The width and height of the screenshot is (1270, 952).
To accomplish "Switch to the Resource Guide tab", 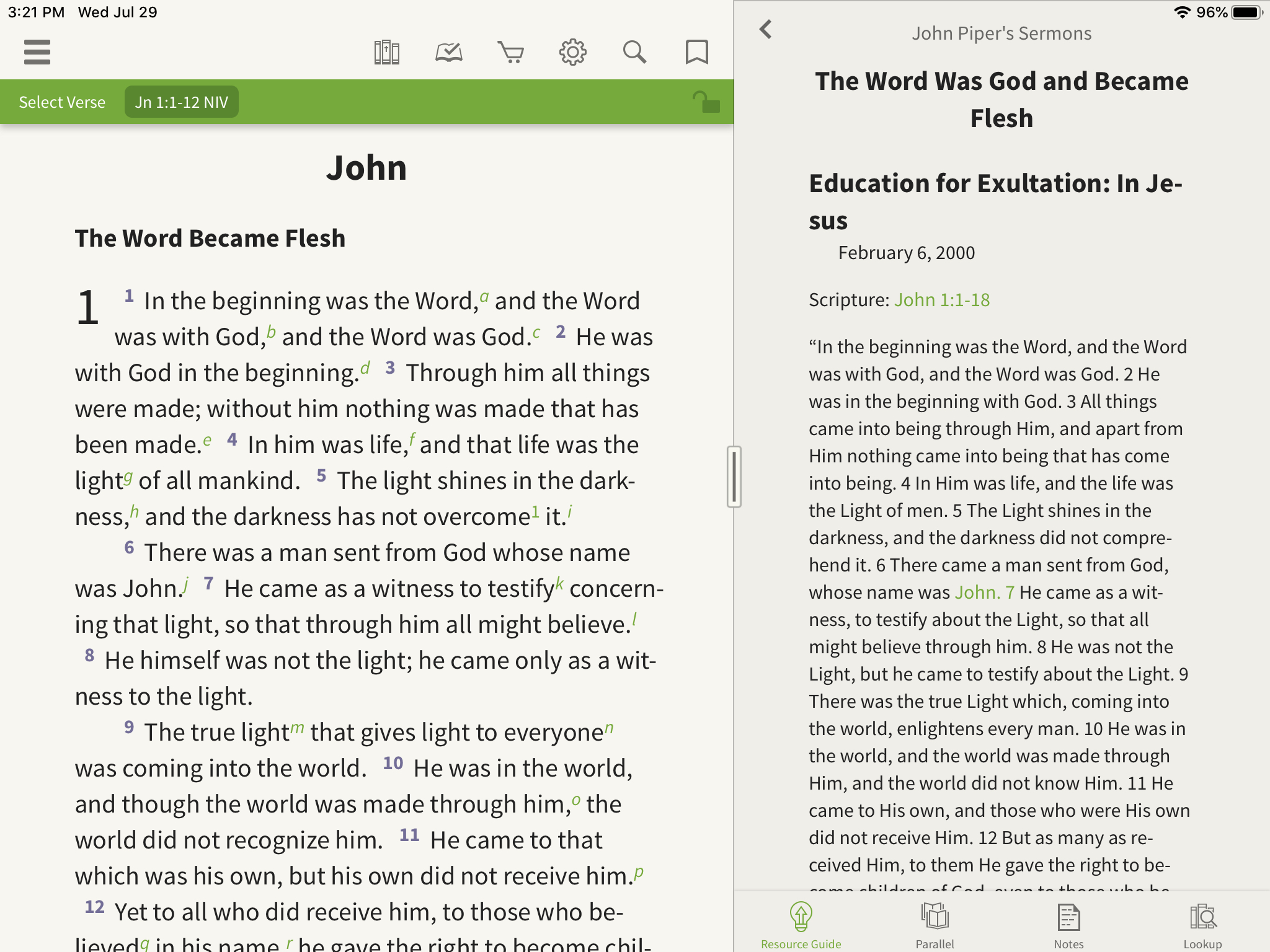I will [x=801, y=925].
